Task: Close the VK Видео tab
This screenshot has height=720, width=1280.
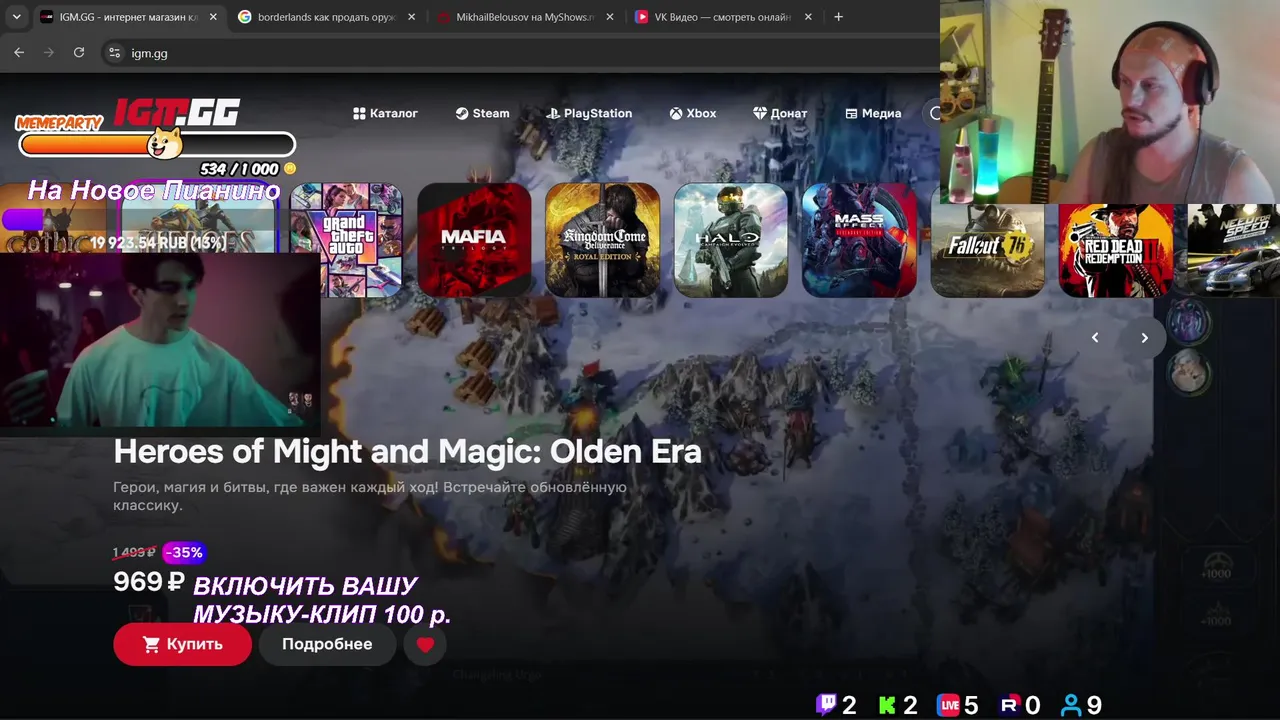Action: [x=808, y=17]
